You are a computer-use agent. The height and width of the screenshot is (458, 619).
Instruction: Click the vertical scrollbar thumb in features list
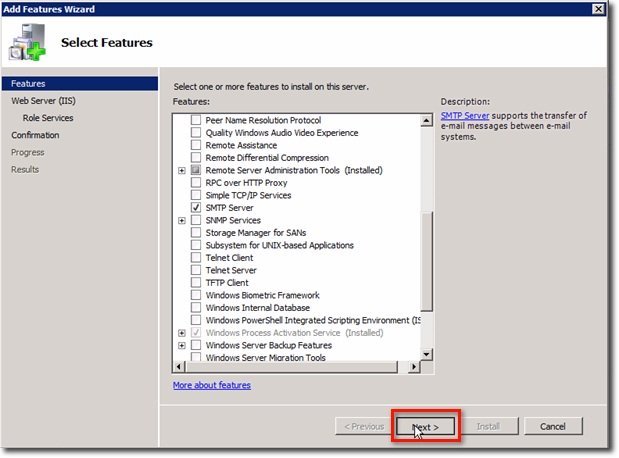[427, 261]
